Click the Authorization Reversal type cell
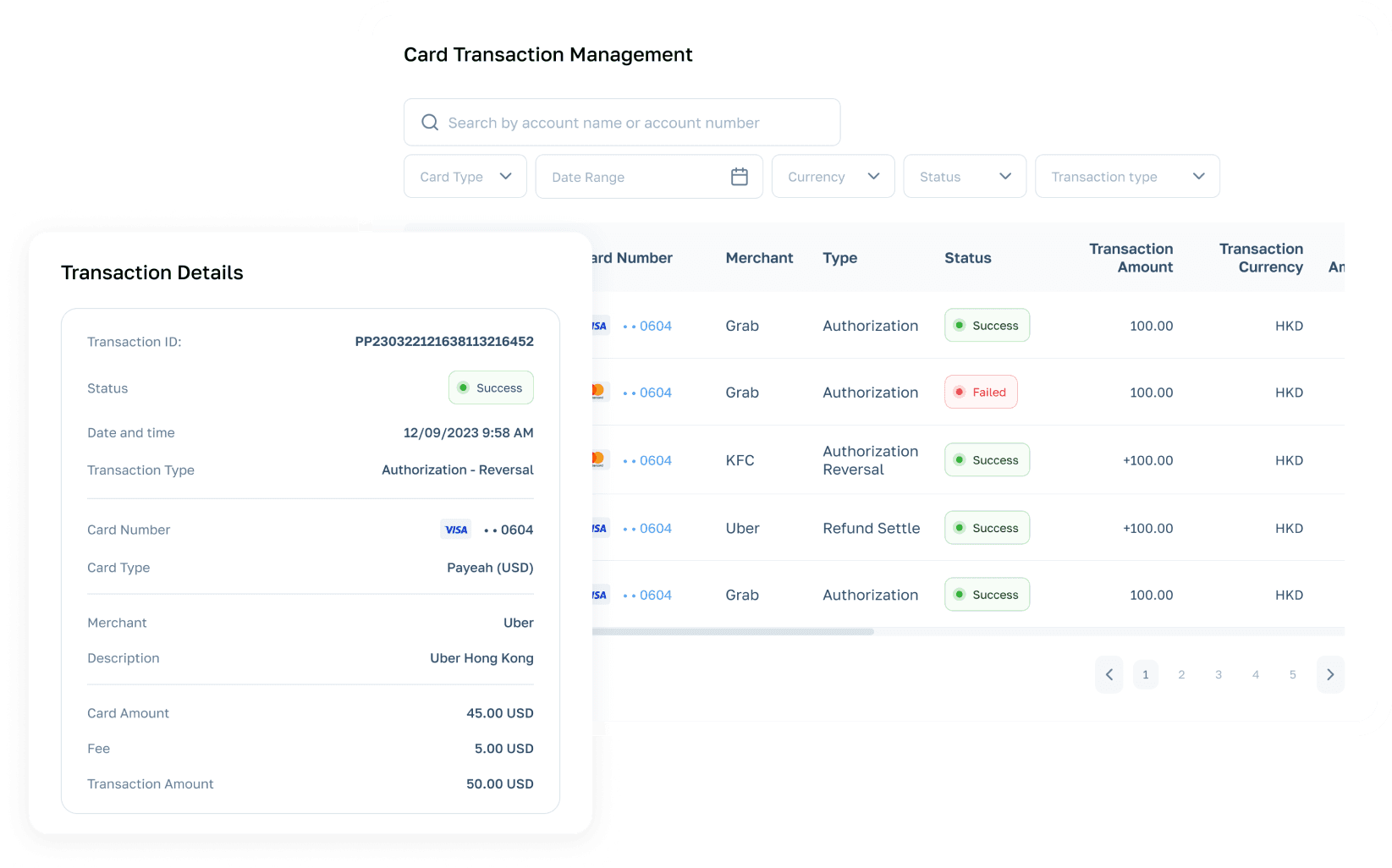 [871, 460]
